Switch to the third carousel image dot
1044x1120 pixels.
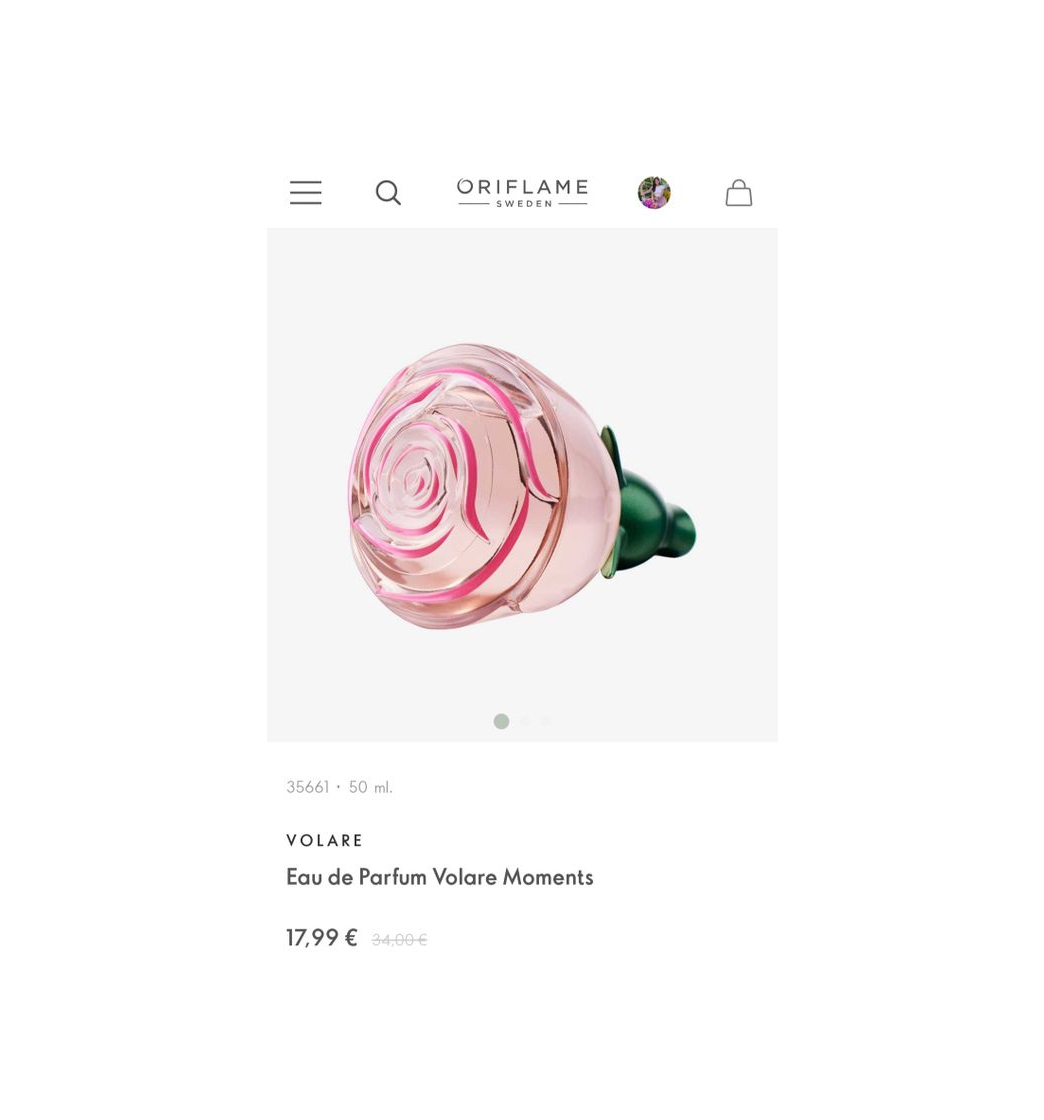point(546,721)
